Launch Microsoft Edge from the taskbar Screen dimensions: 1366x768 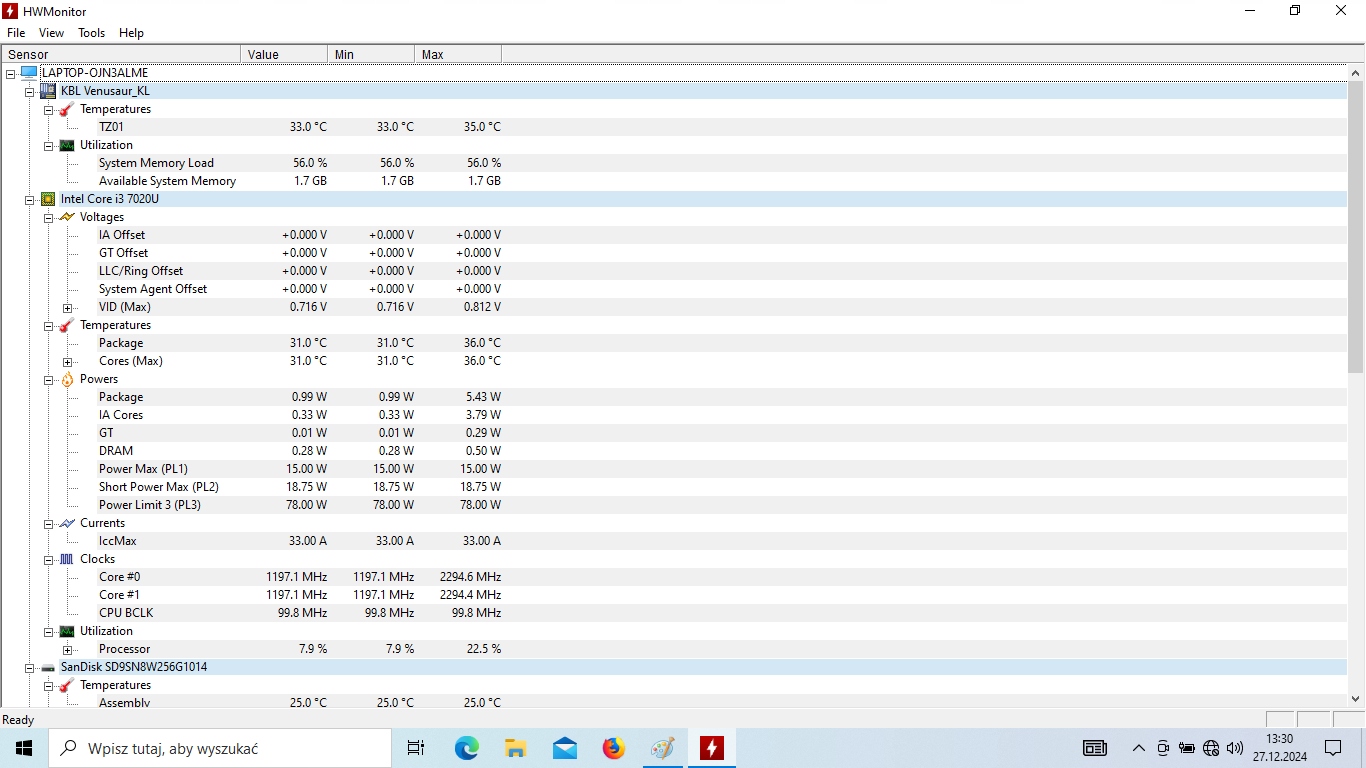pyautogui.click(x=466, y=748)
